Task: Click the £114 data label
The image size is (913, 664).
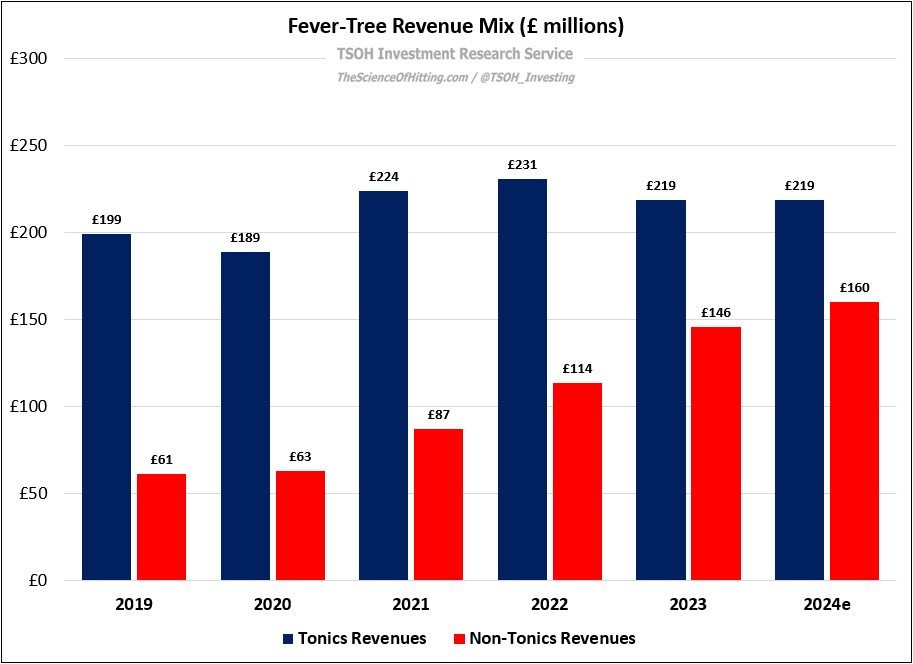Action: click(x=578, y=369)
